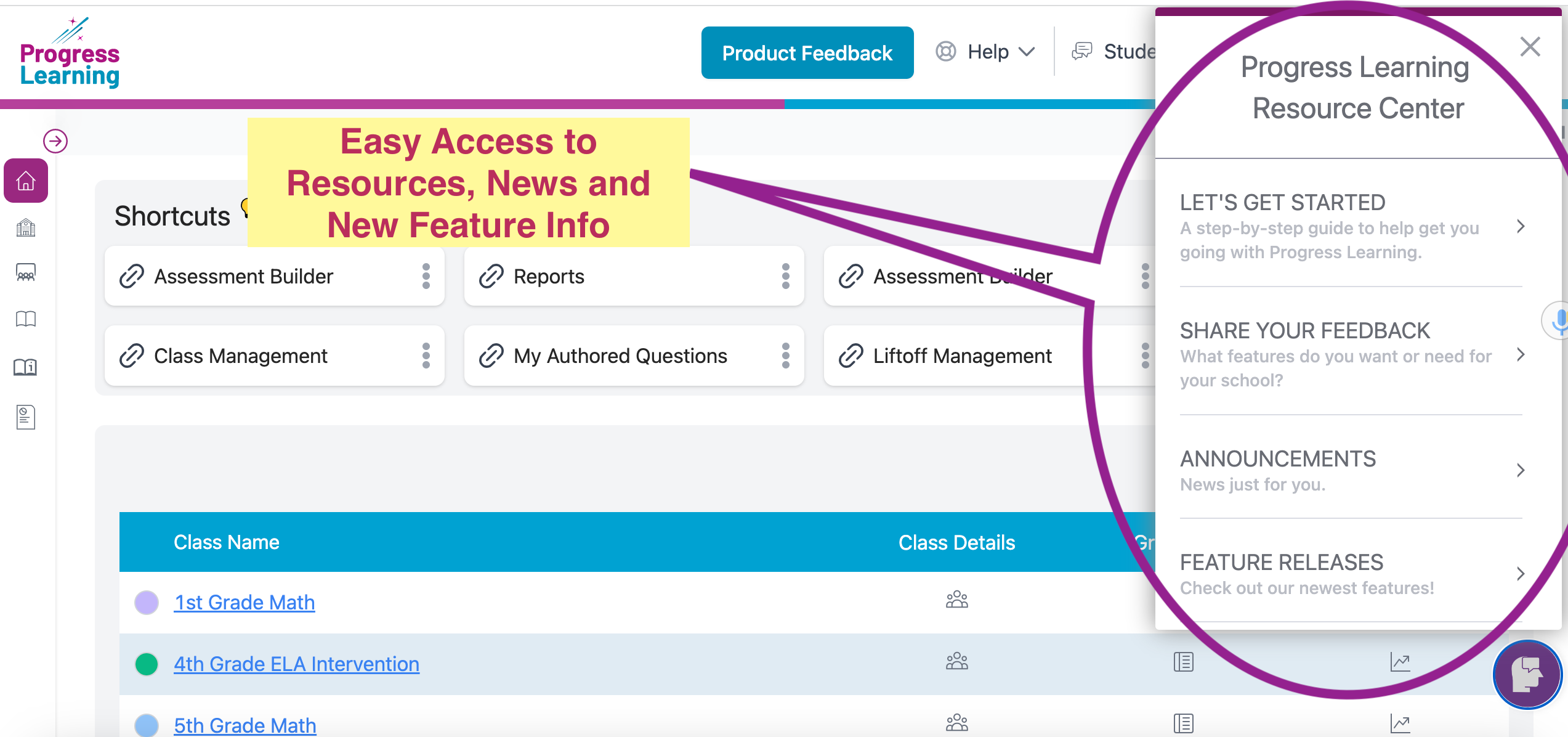This screenshot has width=1568, height=737.
Task: Click the link icon on Class Management shortcut
Action: 132,356
